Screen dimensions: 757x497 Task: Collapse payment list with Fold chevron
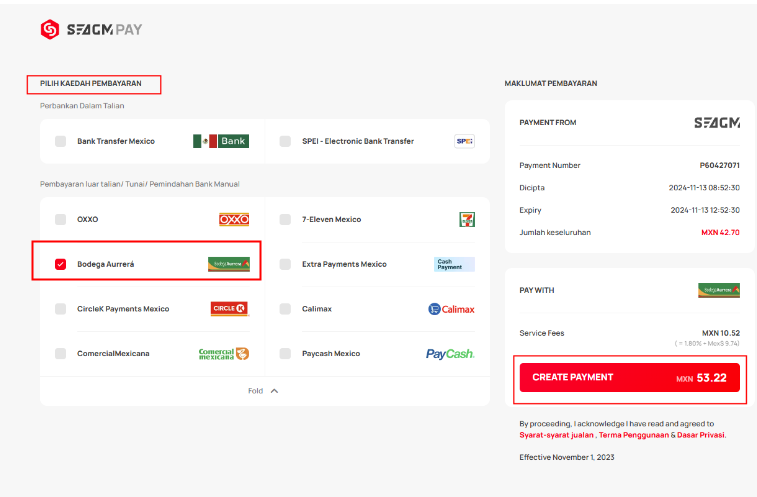pos(274,391)
